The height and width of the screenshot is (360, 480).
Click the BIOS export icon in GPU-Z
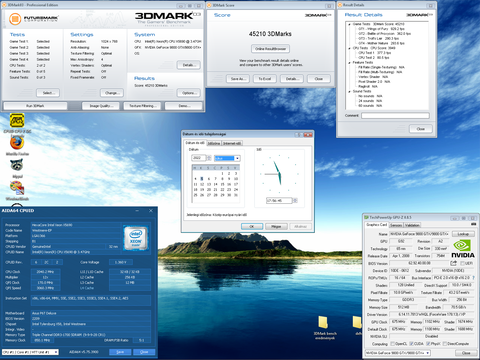pyautogui.click(x=454, y=263)
